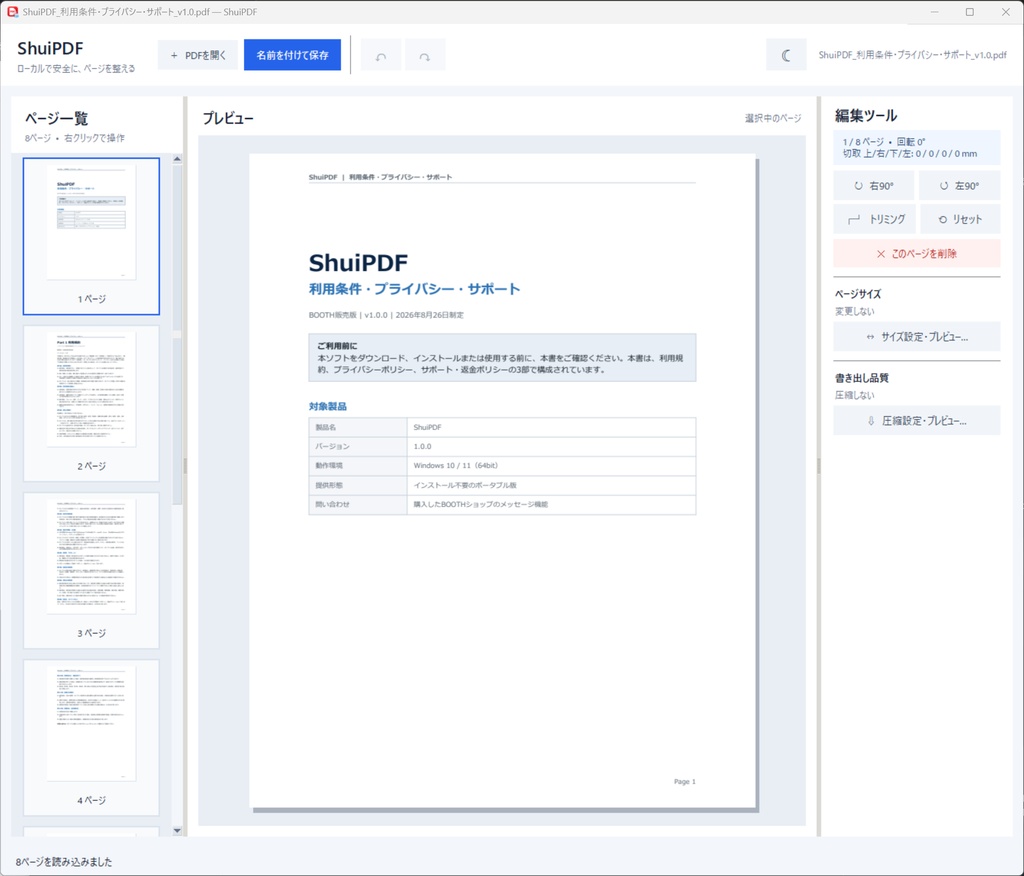Select the 1ページ thumbnail
The width and height of the screenshot is (1024, 876).
click(x=91, y=236)
